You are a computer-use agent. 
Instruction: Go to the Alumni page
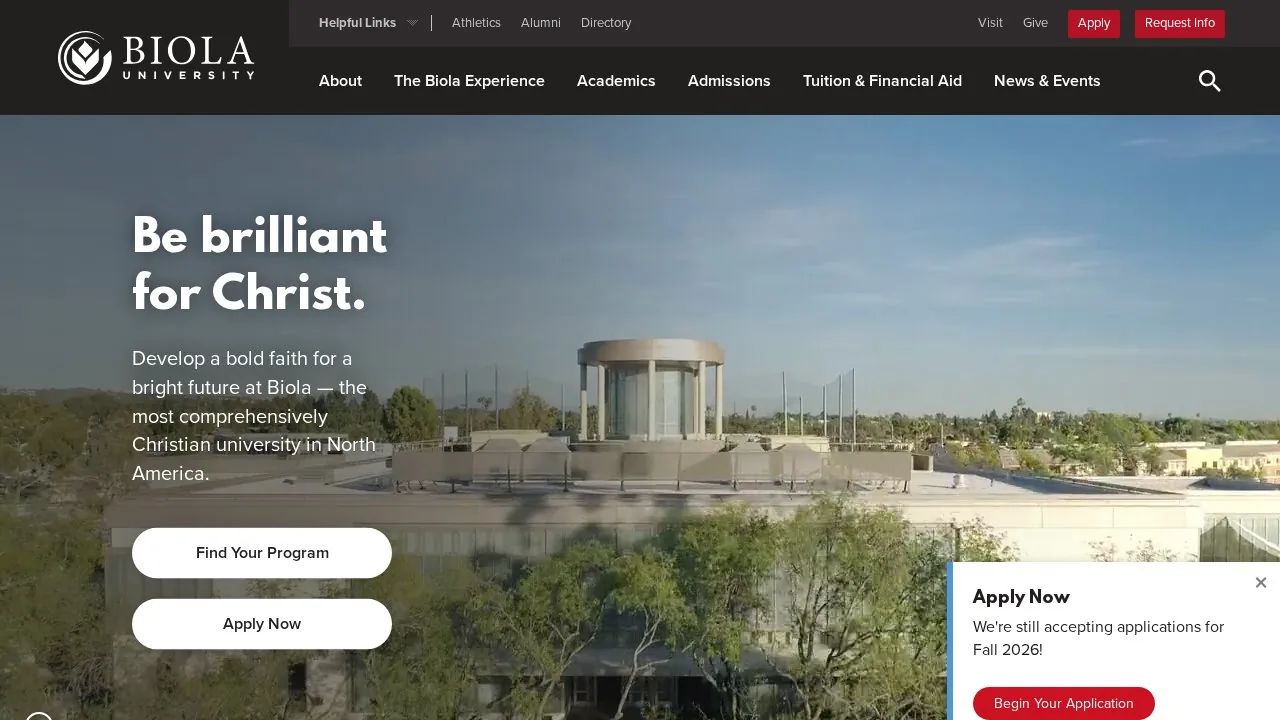click(x=541, y=23)
